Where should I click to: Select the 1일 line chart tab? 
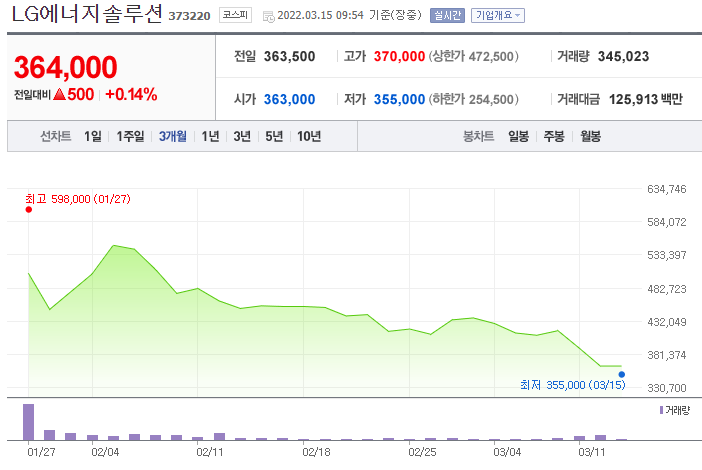pos(93,136)
